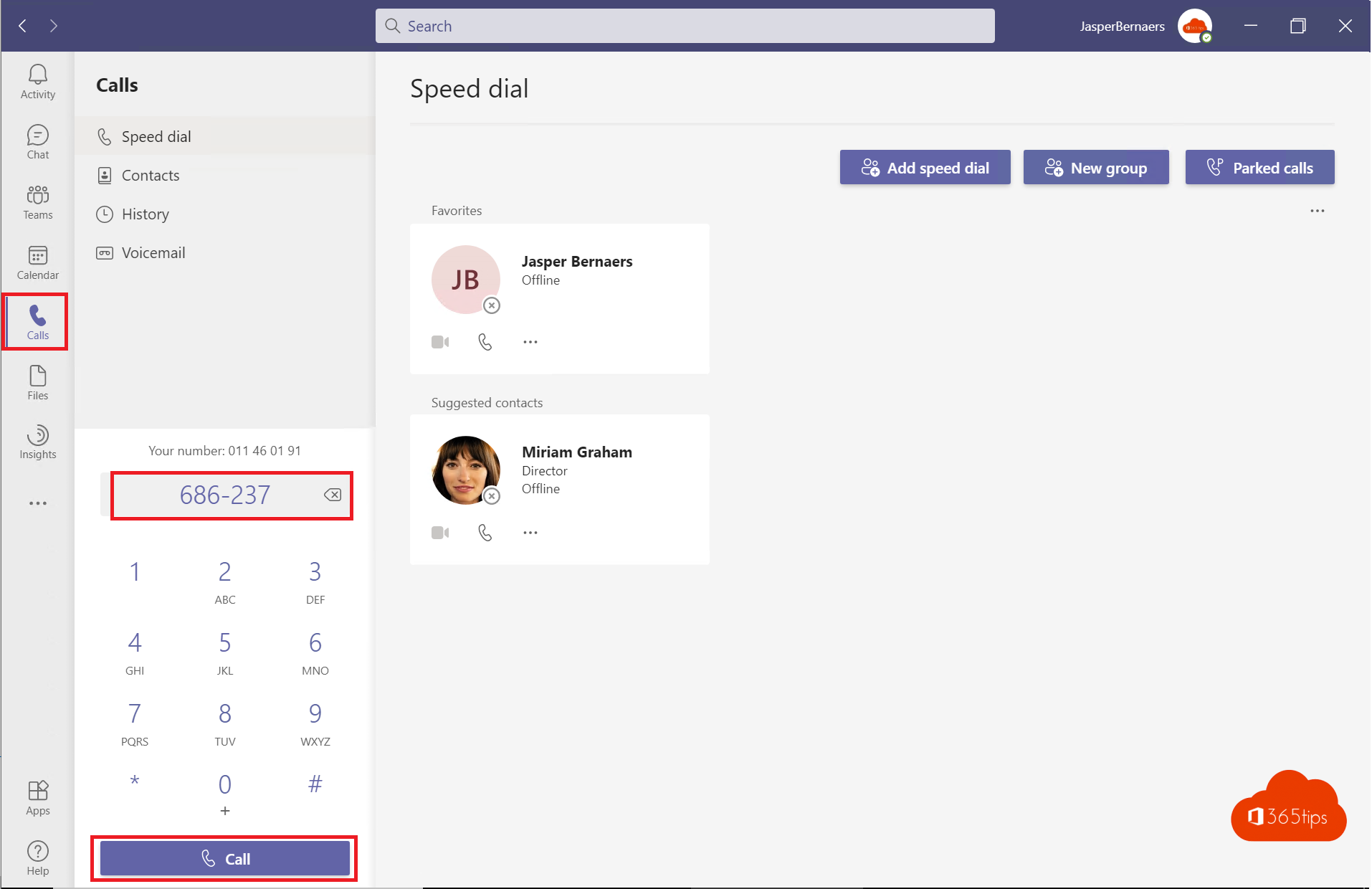Start audio call with Miriam Graham
Viewport: 1372px width, 889px height.
[485, 533]
